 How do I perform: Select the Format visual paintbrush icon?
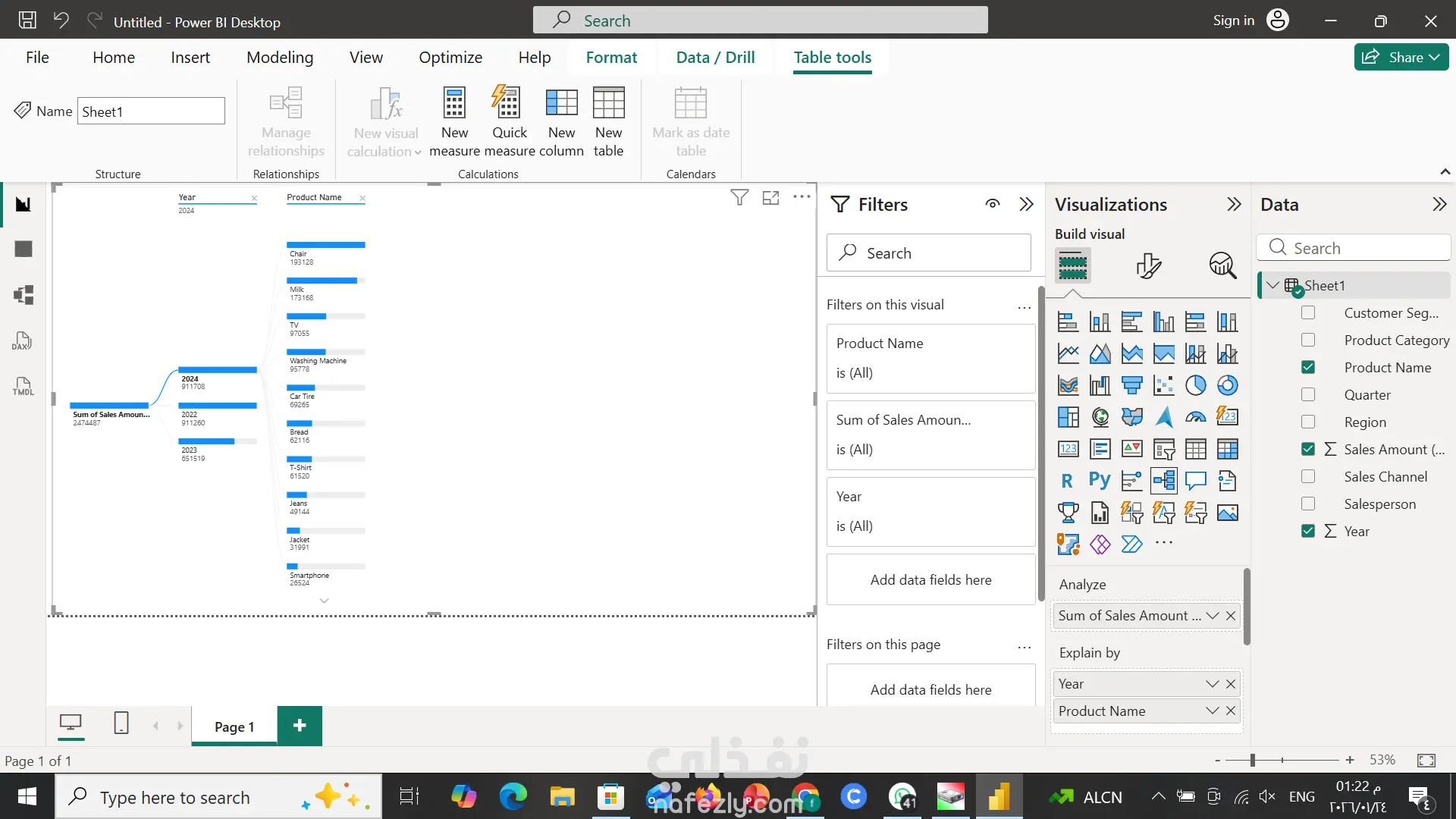[x=1148, y=265]
